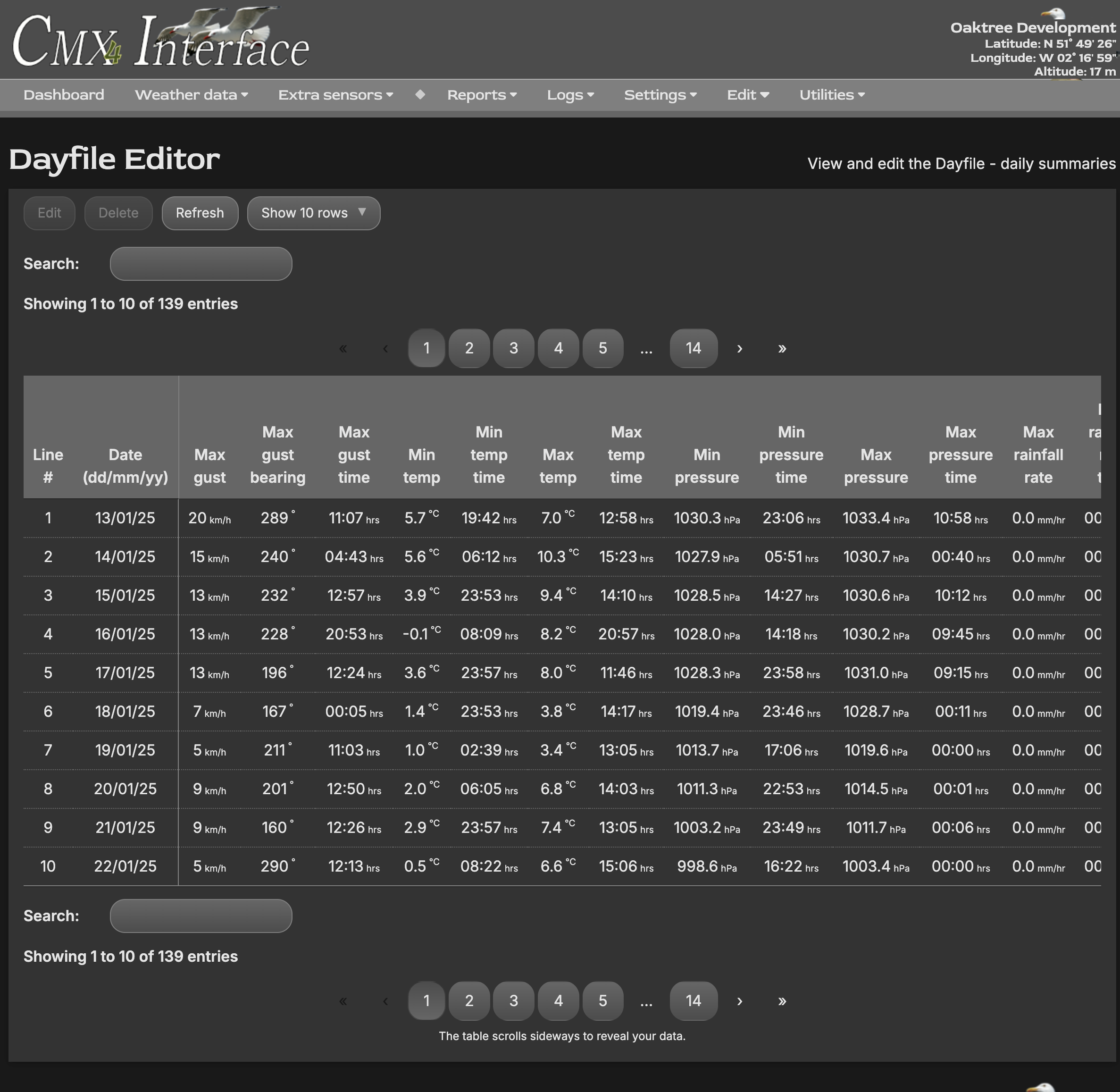Click the diamond icon in navbar
Screen dimensions: 1120x1092
(x=420, y=95)
